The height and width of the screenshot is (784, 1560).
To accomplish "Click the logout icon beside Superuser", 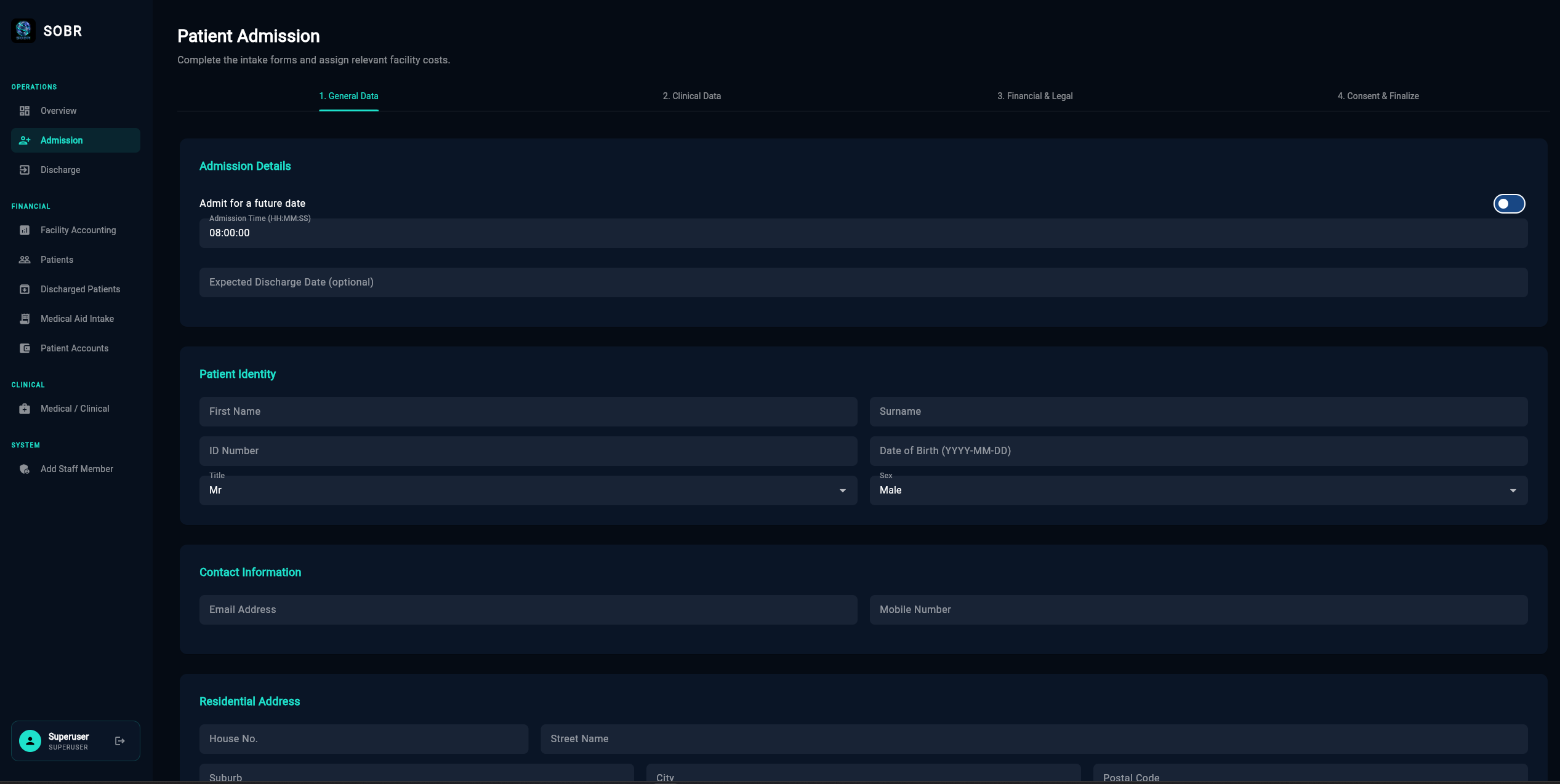I will coord(120,741).
